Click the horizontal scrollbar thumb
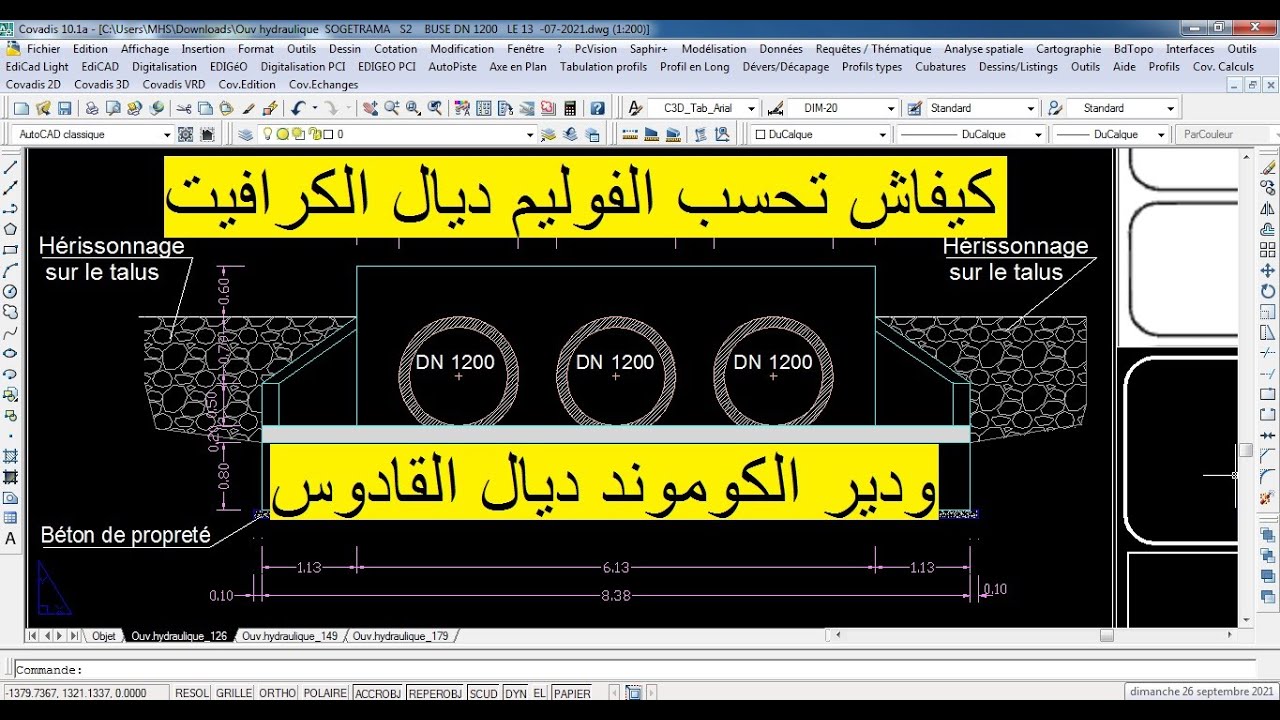The width and height of the screenshot is (1280, 720). point(1106,636)
